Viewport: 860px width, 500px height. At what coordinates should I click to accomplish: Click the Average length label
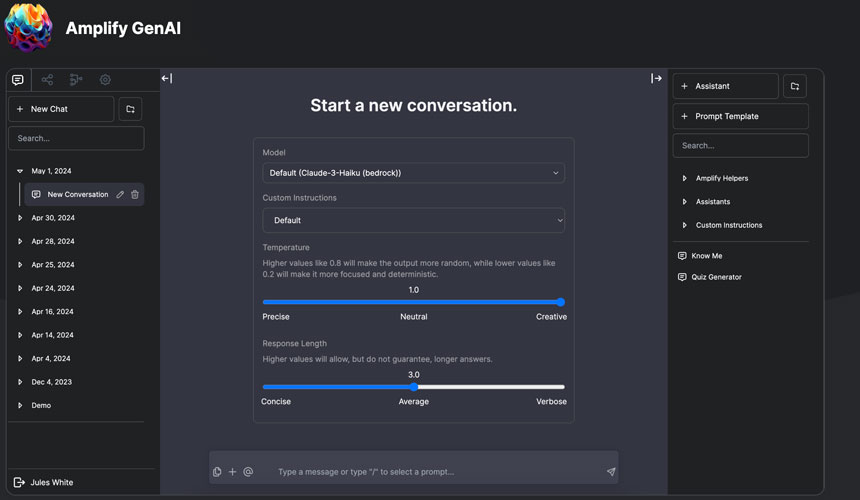414,402
